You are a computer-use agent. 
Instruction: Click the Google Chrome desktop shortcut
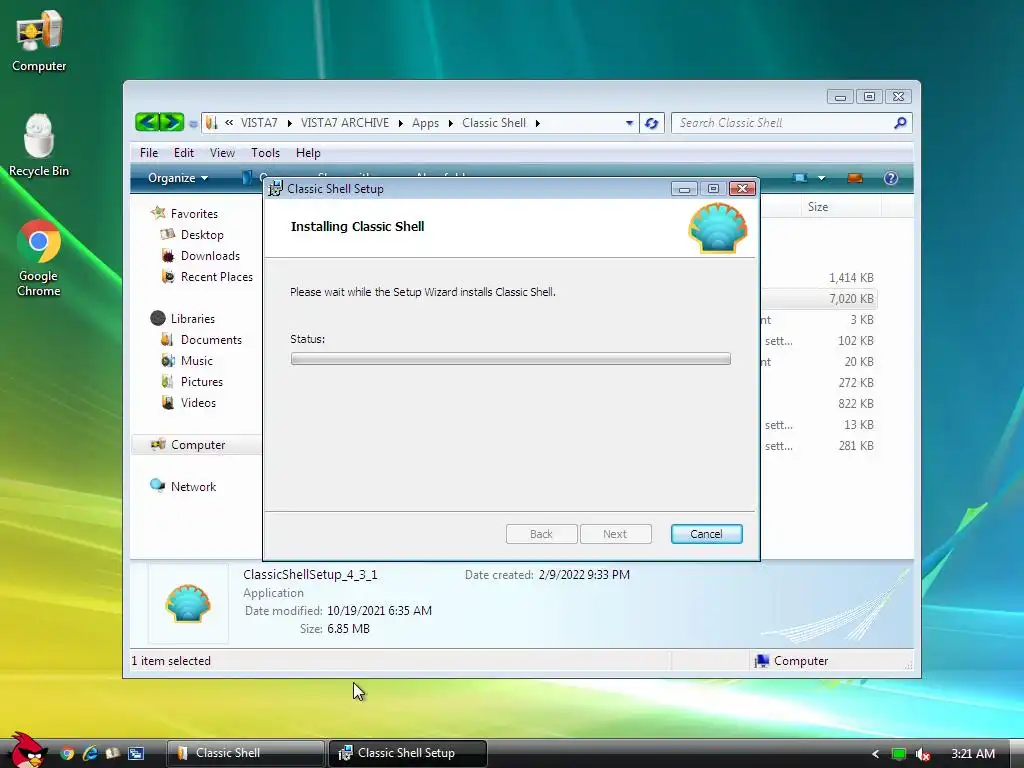[x=39, y=258]
